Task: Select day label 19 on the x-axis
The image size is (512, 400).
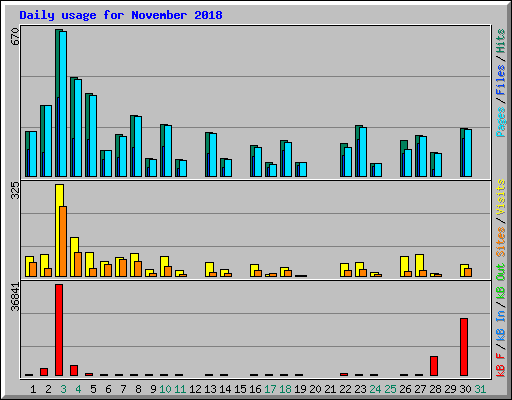Action: pyautogui.click(x=300, y=389)
